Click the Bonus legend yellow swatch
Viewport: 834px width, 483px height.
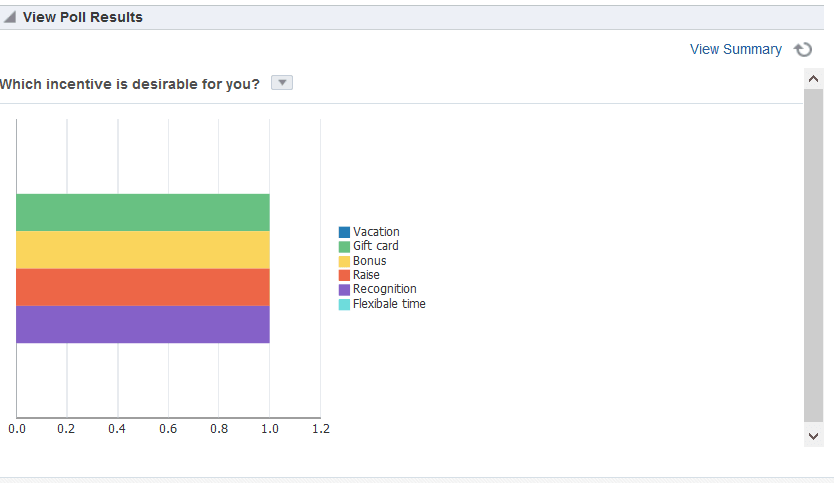(x=344, y=261)
